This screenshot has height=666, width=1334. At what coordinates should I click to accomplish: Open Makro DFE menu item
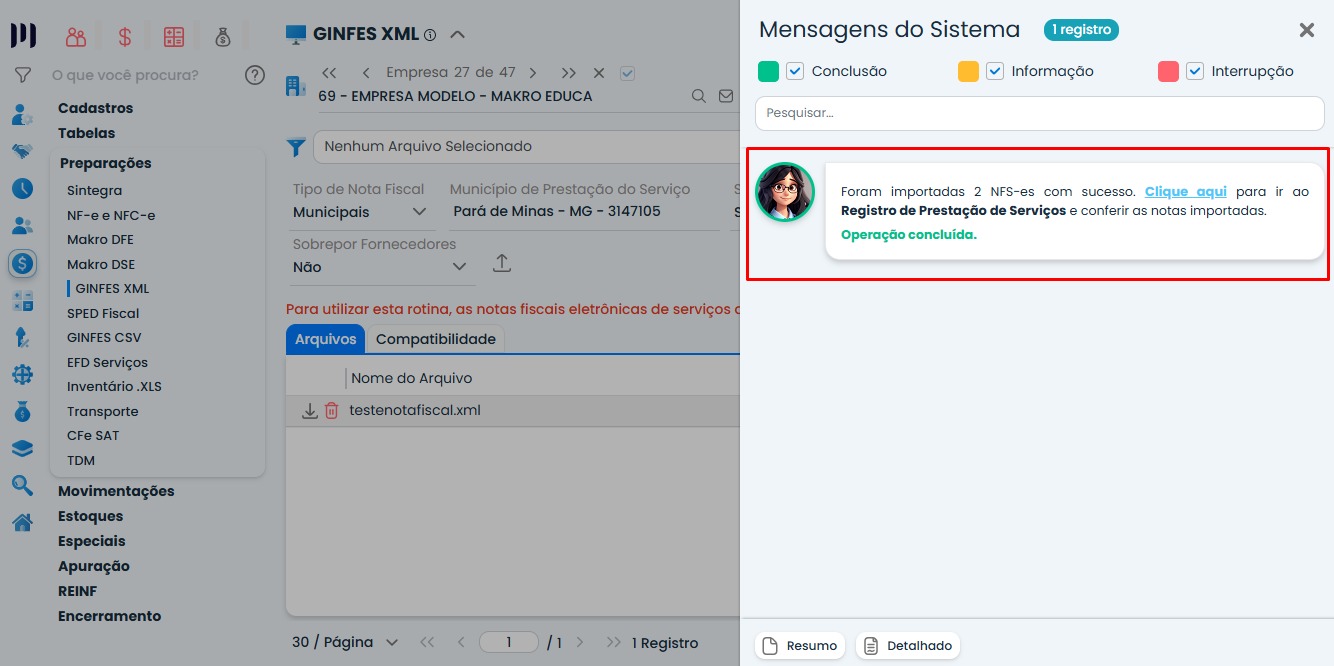[100, 240]
